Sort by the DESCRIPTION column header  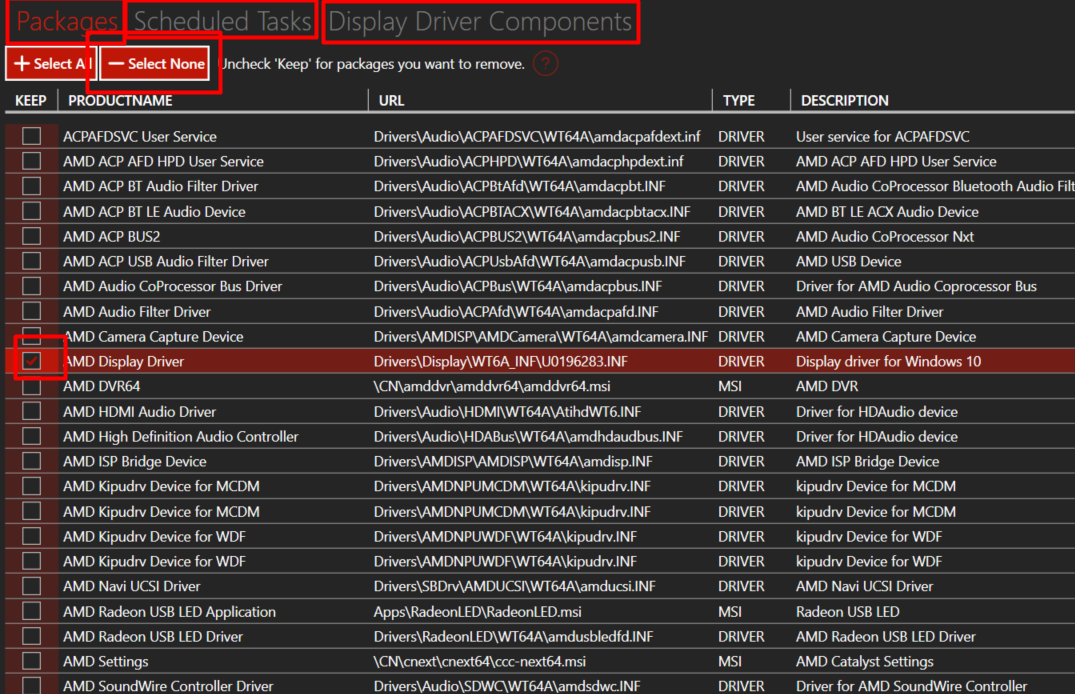click(845, 101)
